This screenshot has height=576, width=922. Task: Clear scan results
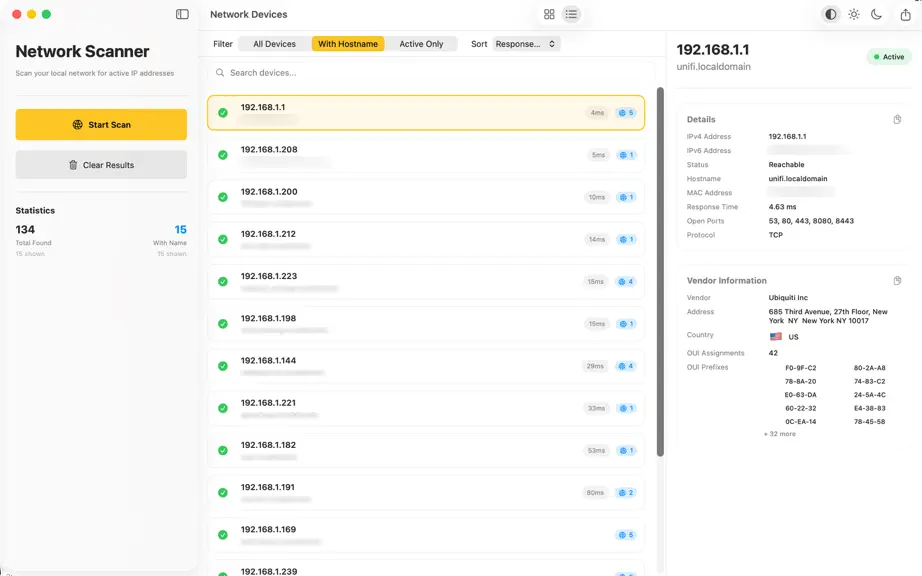coord(101,165)
